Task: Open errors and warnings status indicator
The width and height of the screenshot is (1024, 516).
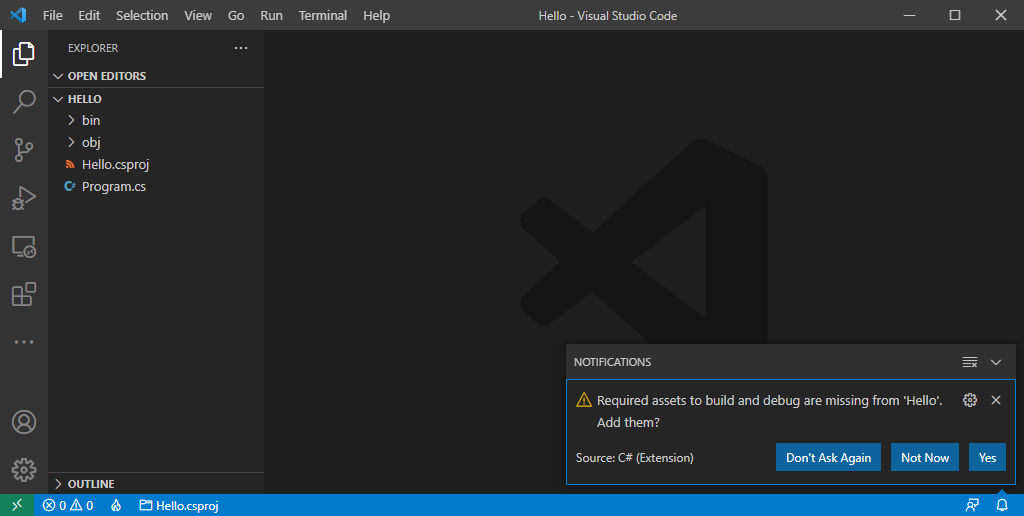Action: (x=68, y=505)
